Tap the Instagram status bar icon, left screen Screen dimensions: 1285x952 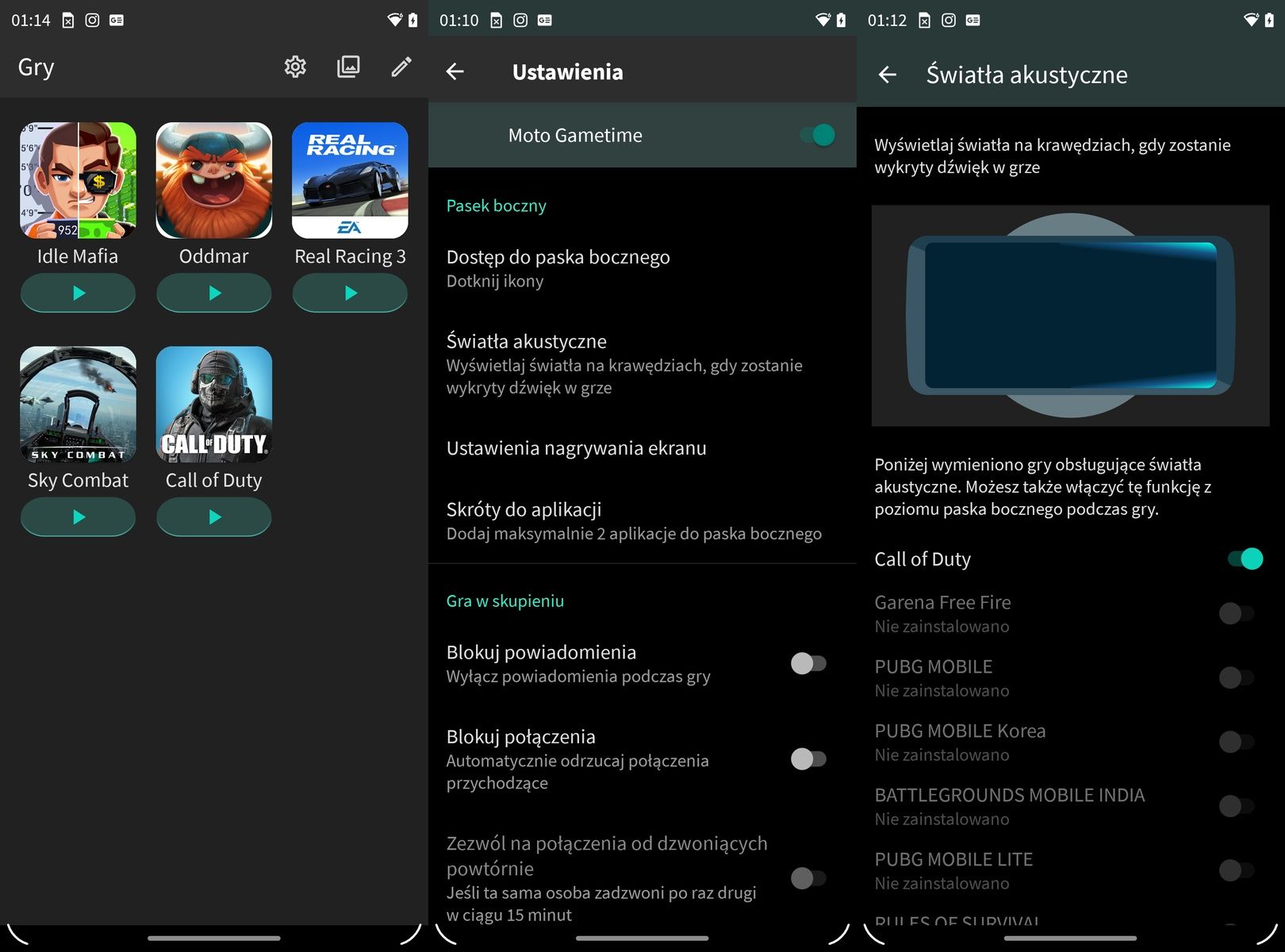92,21
